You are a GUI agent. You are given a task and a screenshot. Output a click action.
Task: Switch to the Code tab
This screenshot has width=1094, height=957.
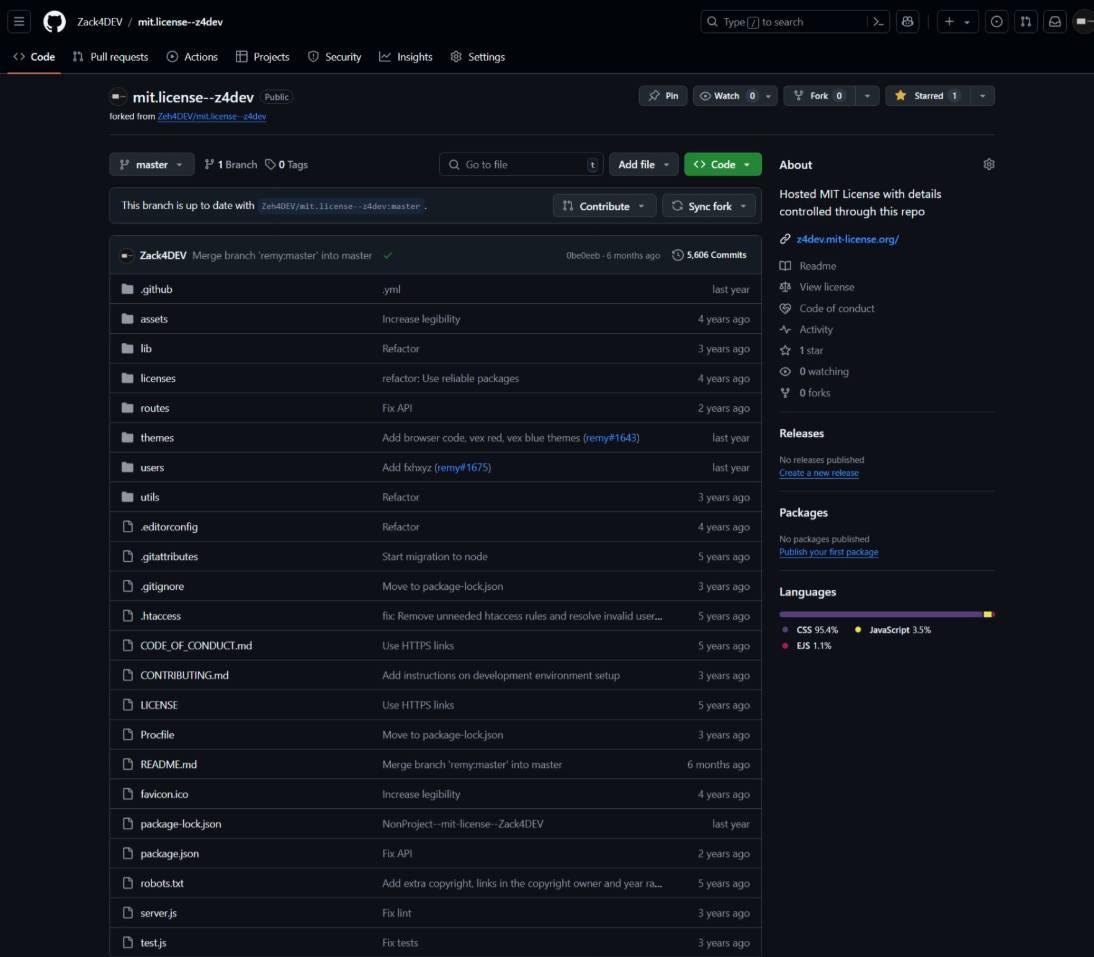pyautogui.click(x=34, y=56)
